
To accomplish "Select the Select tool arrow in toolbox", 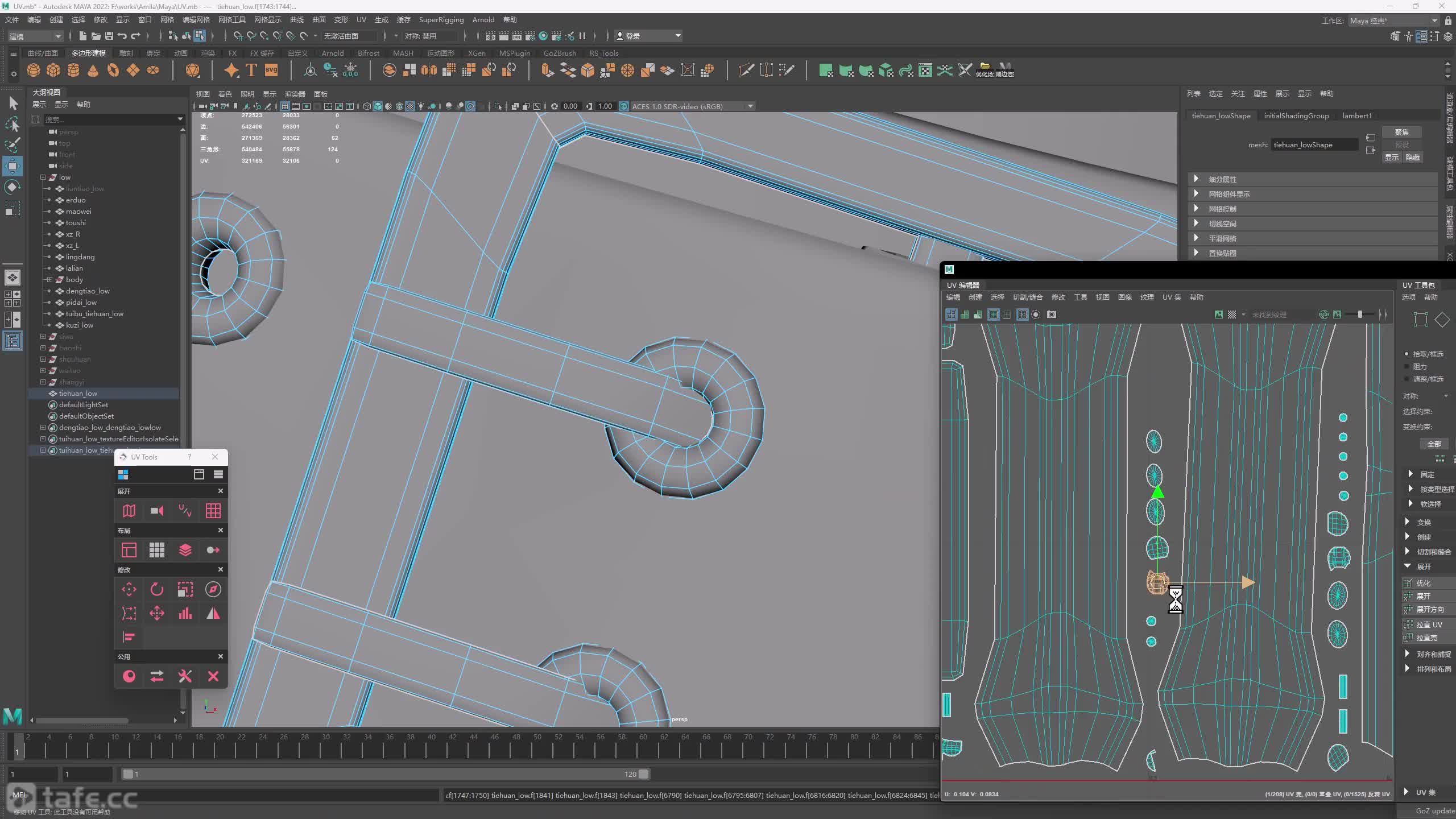I will point(13,103).
